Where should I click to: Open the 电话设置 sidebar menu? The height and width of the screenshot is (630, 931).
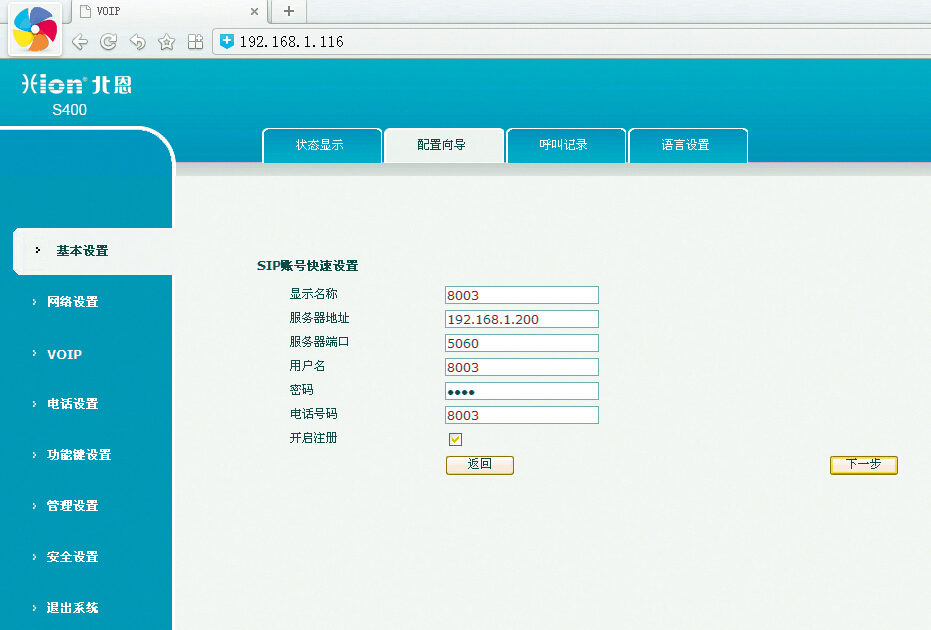point(72,404)
